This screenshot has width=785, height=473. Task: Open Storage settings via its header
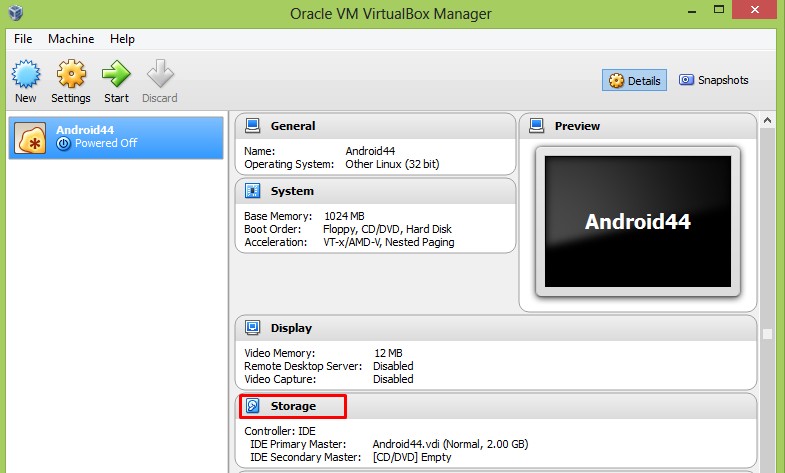293,406
